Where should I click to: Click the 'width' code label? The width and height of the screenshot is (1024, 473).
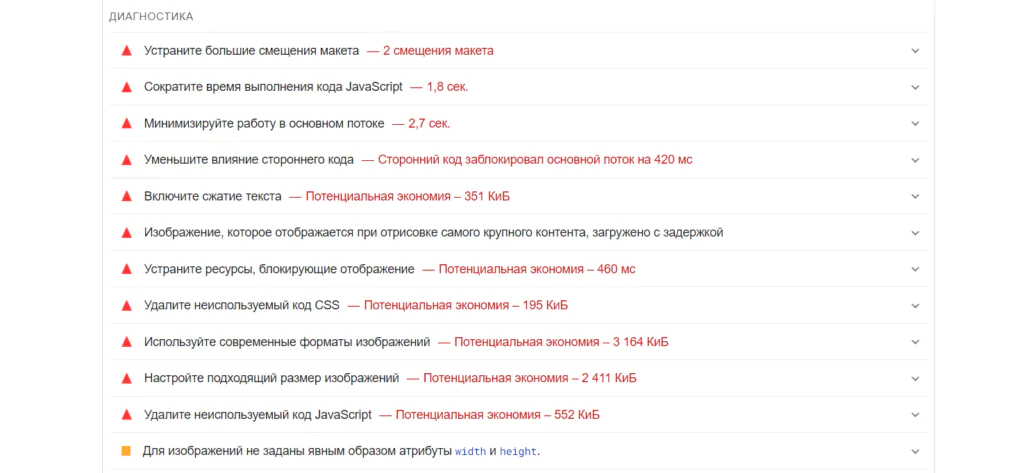click(x=470, y=451)
